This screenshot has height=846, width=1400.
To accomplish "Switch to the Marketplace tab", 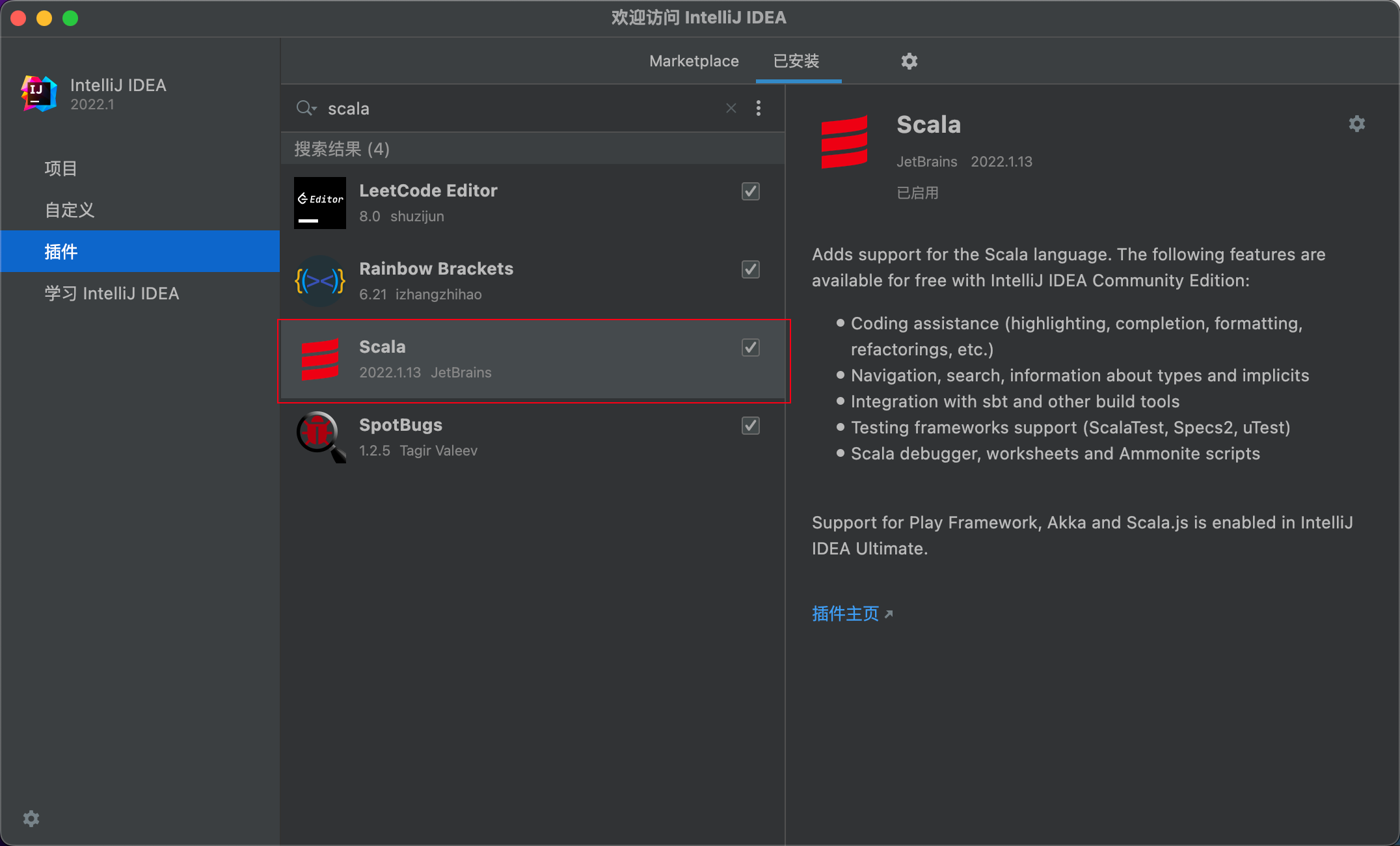I will pos(692,61).
